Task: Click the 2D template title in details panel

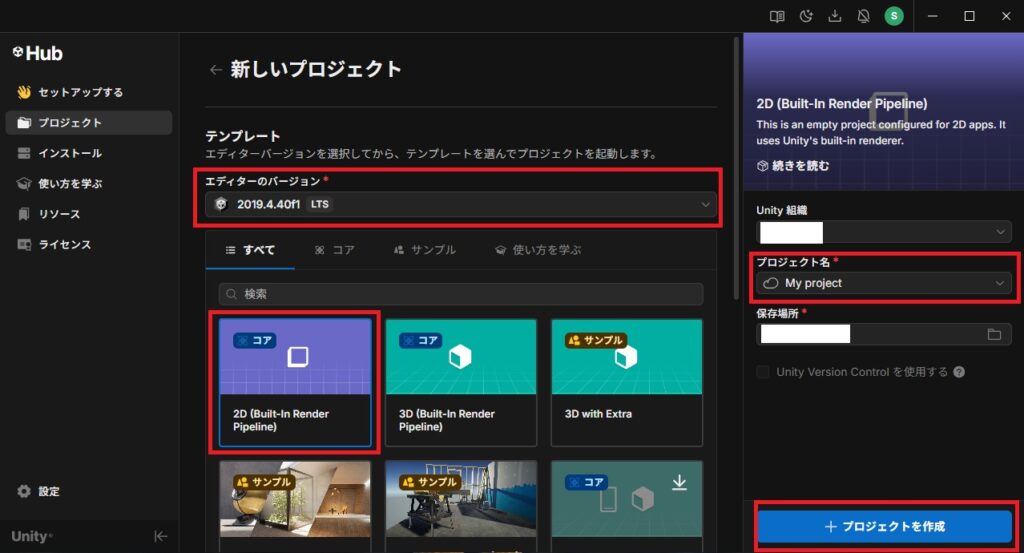Action: (x=842, y=103)
